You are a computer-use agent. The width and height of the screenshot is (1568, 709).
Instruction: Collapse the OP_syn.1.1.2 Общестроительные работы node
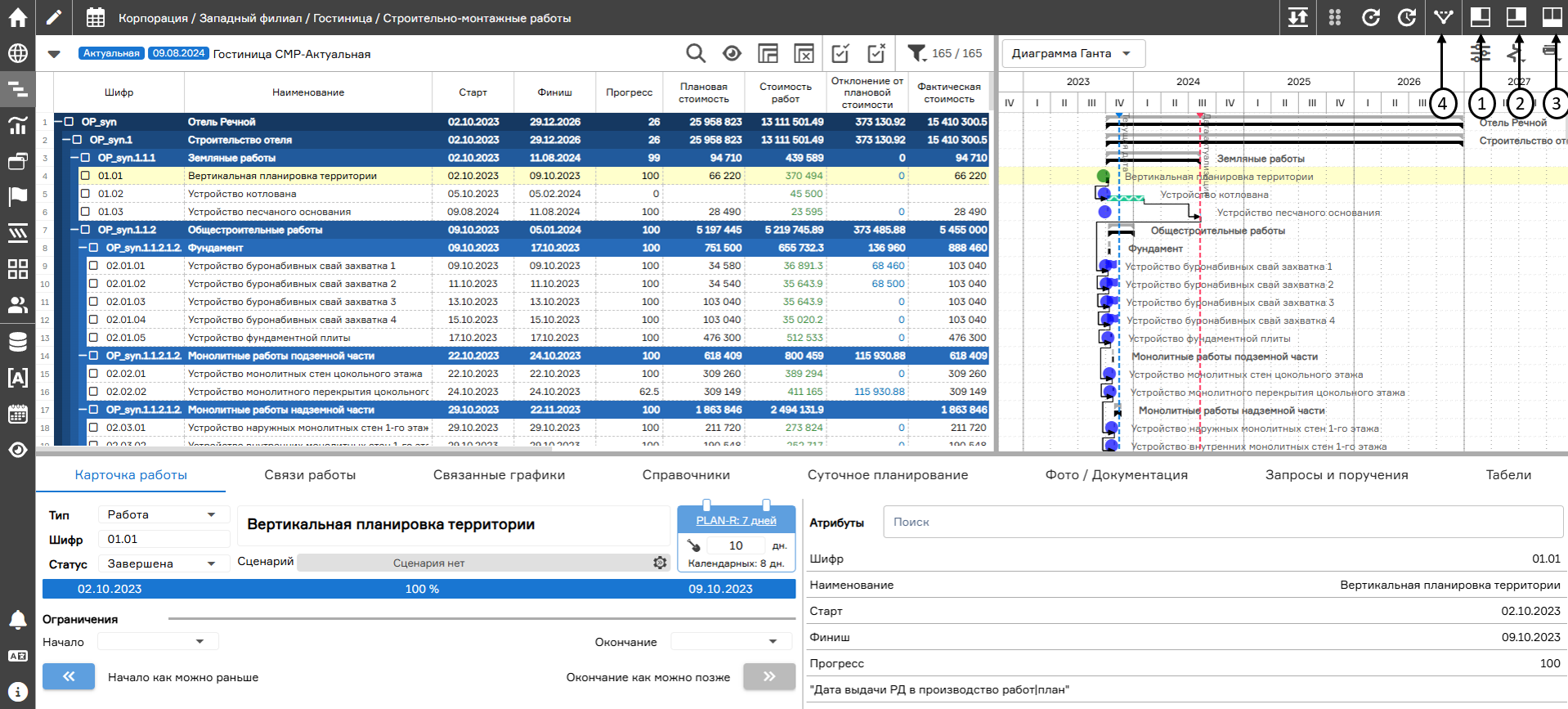point(75,230)
